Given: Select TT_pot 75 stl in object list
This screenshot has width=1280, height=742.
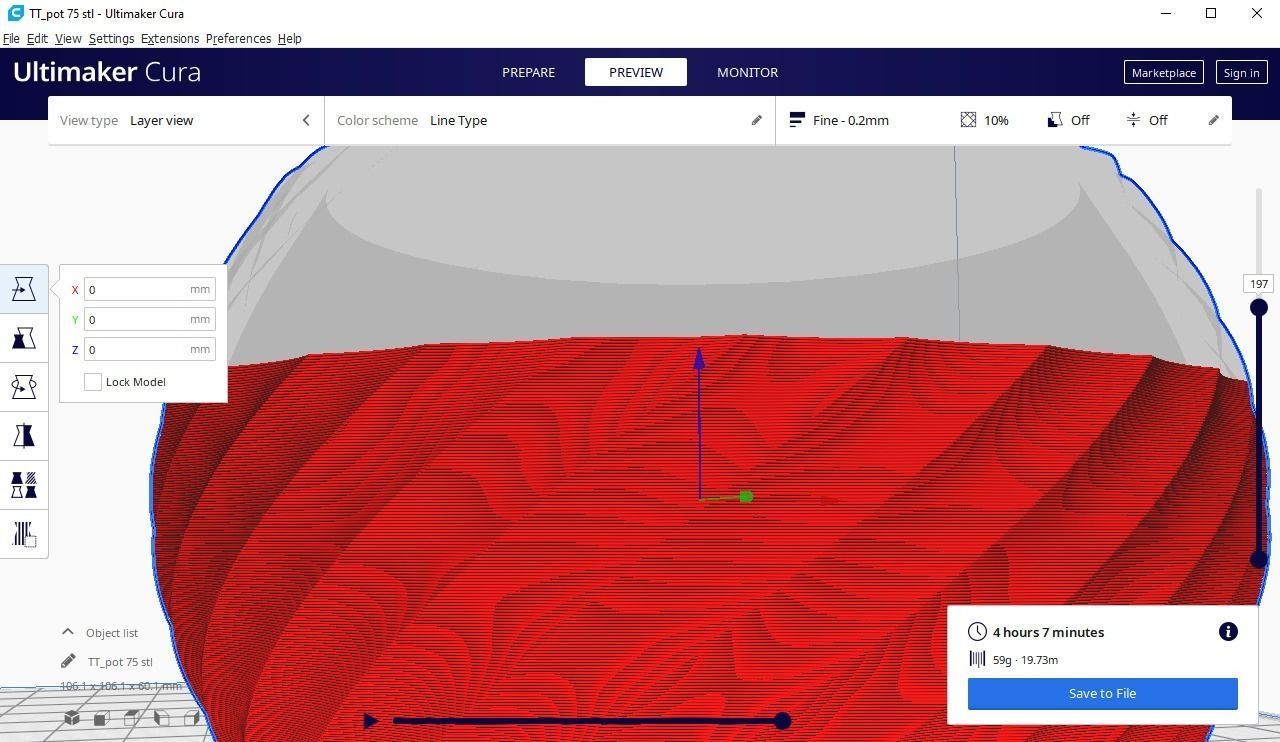Looking at the screenshot, I should click(120, 661).
